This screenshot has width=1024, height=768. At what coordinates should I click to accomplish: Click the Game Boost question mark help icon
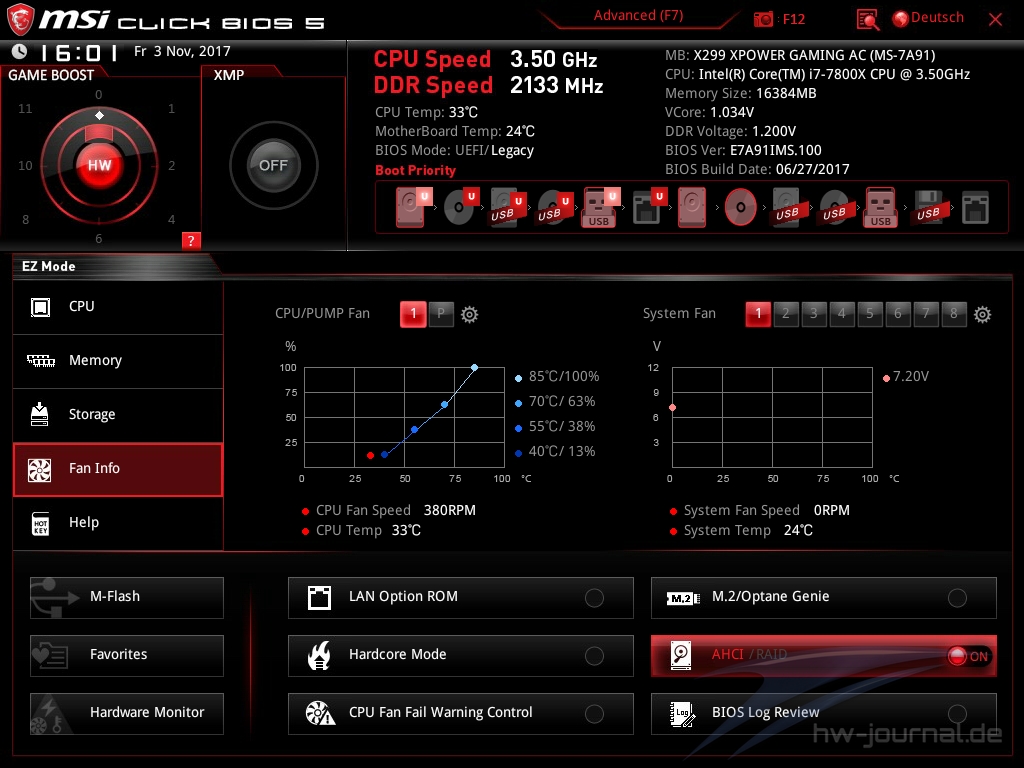tap(191, 240)
